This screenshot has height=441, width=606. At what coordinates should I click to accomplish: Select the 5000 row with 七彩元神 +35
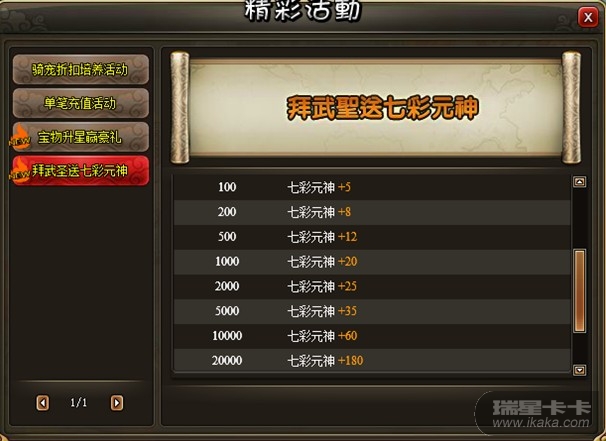(x=372, y=311)
